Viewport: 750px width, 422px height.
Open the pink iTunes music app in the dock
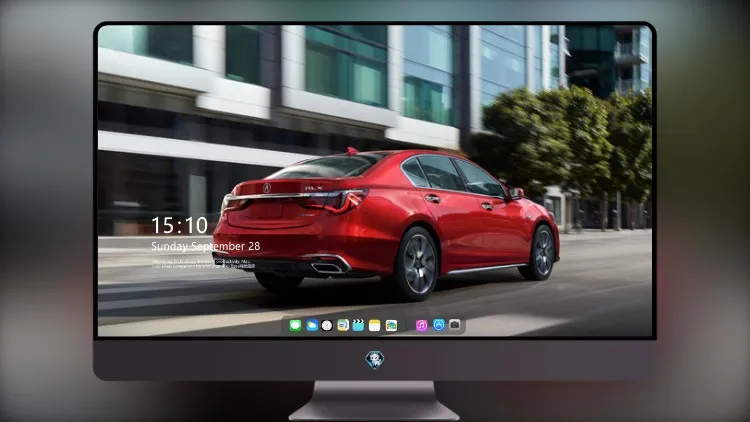(421, 325)
